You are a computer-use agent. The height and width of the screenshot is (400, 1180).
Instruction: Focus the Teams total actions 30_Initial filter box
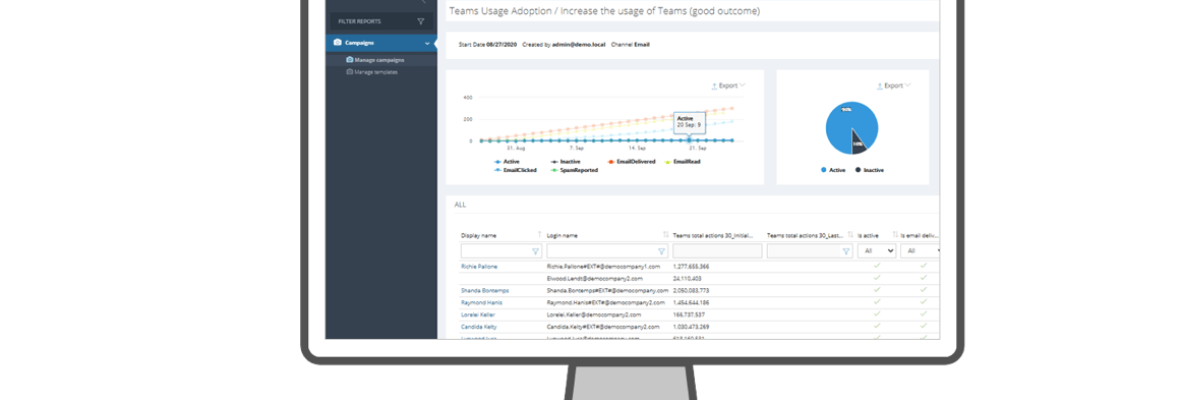coord(717,251)
